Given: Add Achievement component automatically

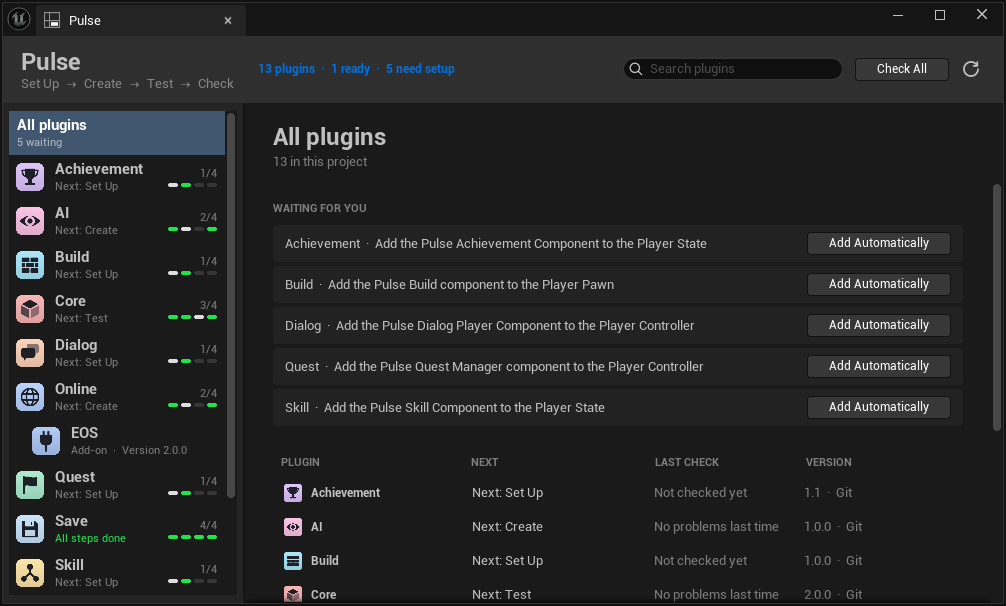Looking at the screenshot, I should tap(878, 243).
